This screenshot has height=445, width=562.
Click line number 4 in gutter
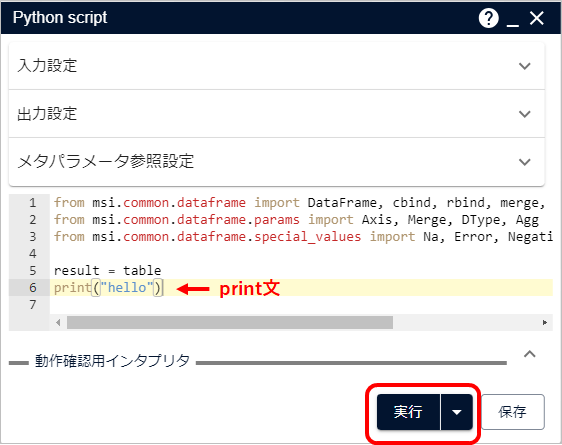point(33,254)
